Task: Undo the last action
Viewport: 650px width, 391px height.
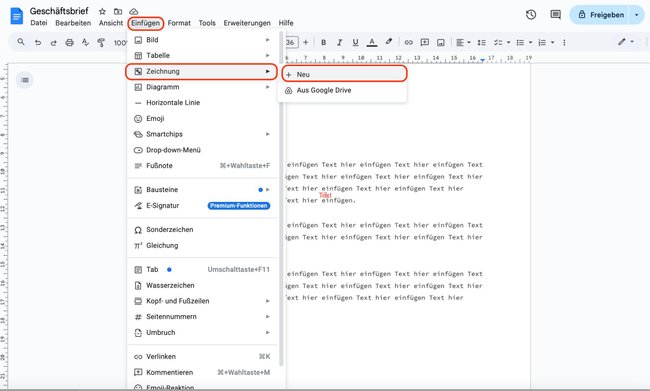Action: point(38,42)
